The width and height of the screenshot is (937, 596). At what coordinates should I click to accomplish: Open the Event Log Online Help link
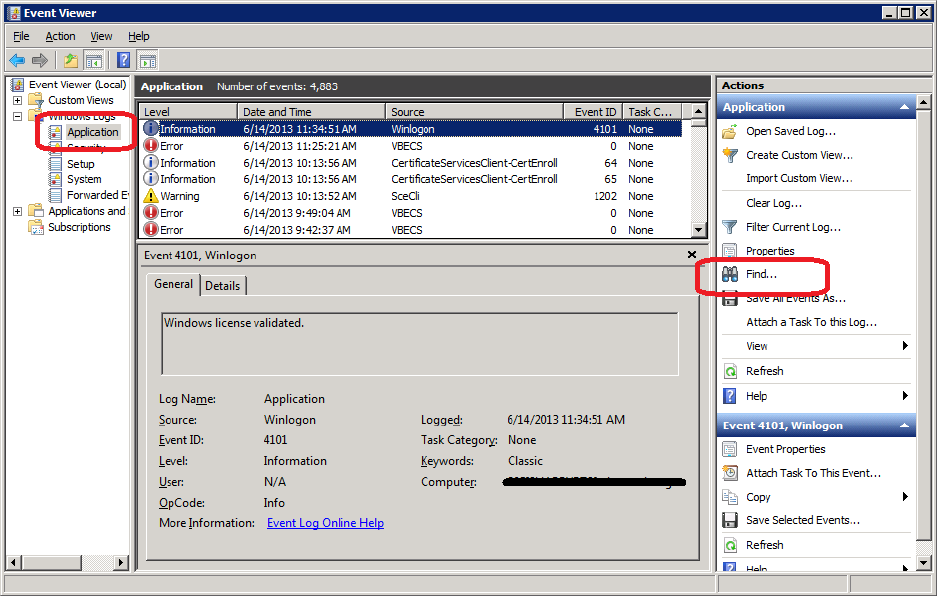[325, 523]
